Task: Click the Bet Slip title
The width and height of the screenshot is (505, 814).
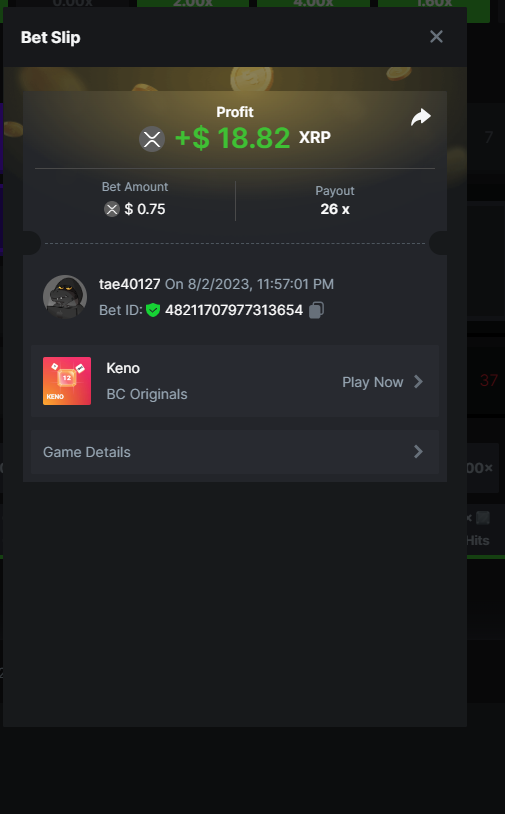Action: [x=50, y=37]
